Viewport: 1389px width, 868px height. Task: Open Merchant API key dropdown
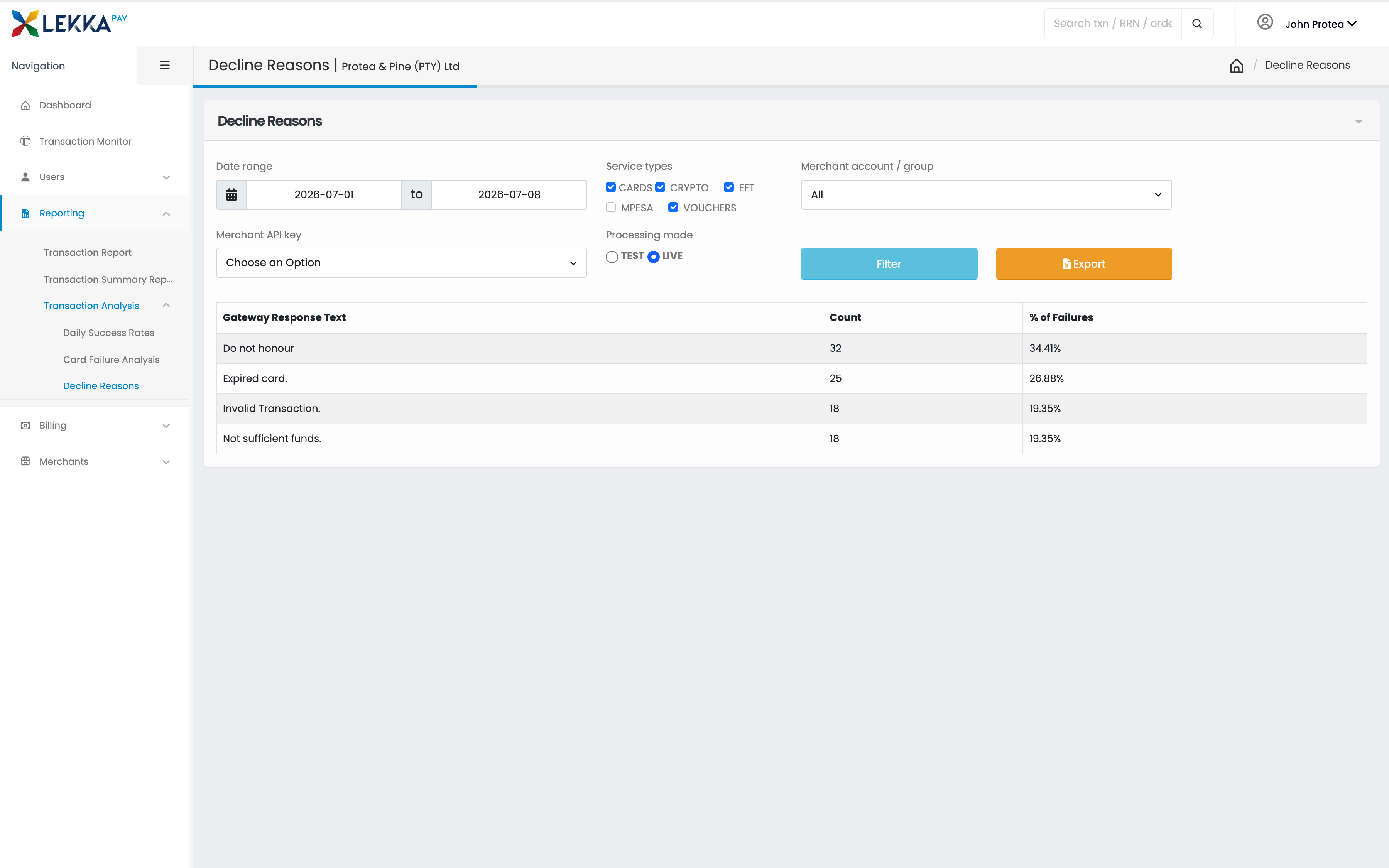(401, 263)
